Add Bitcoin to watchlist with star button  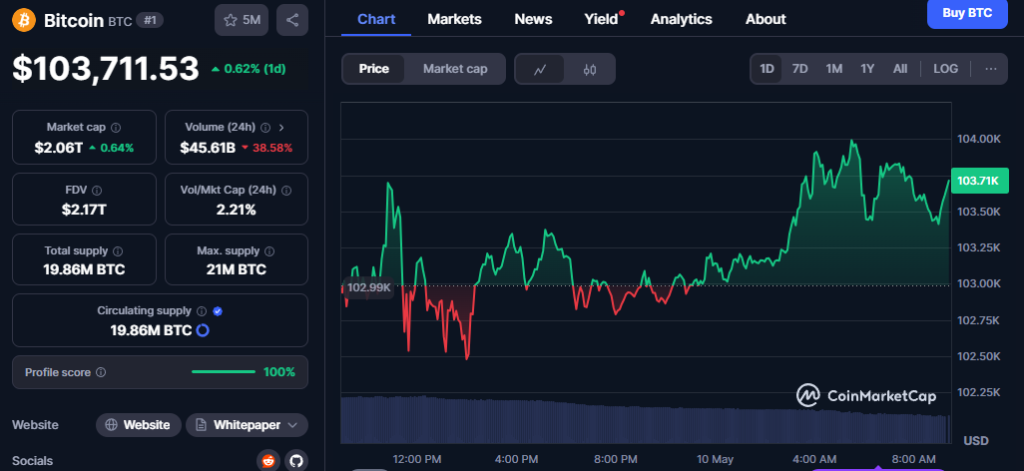tap(241, 20)
